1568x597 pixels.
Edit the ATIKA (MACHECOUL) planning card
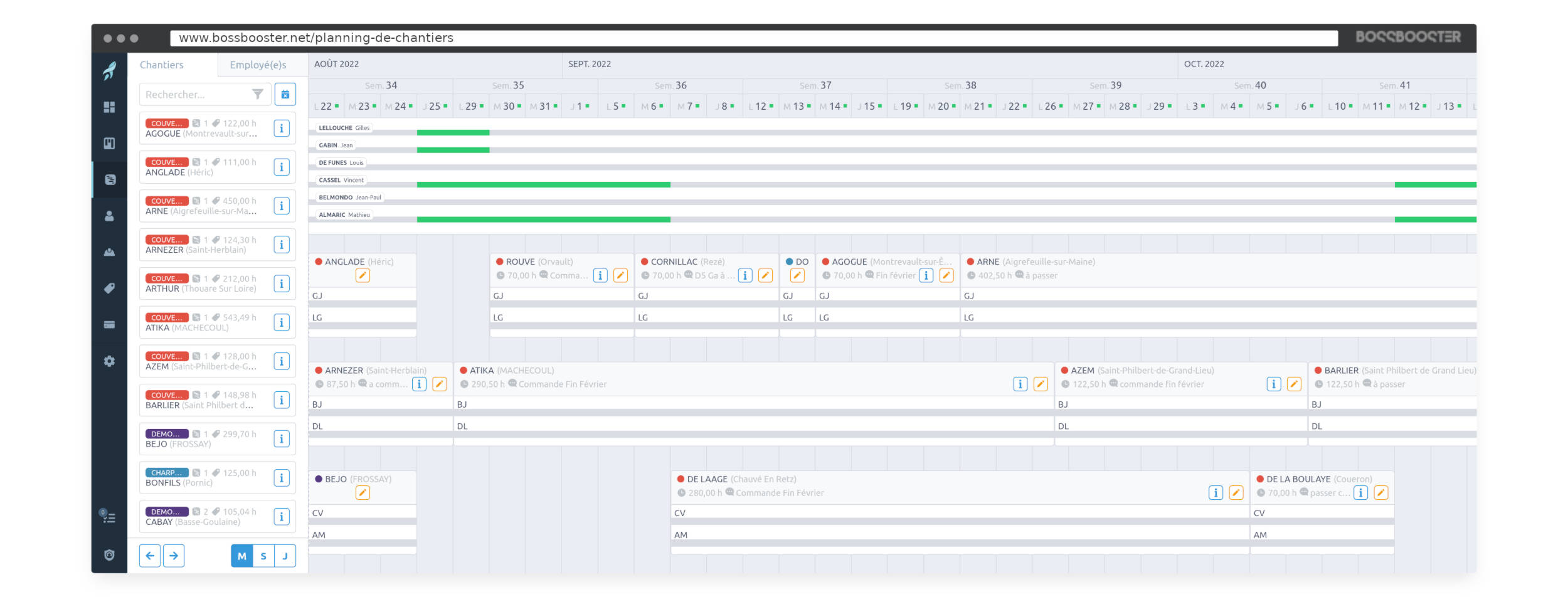point(1041,384)
